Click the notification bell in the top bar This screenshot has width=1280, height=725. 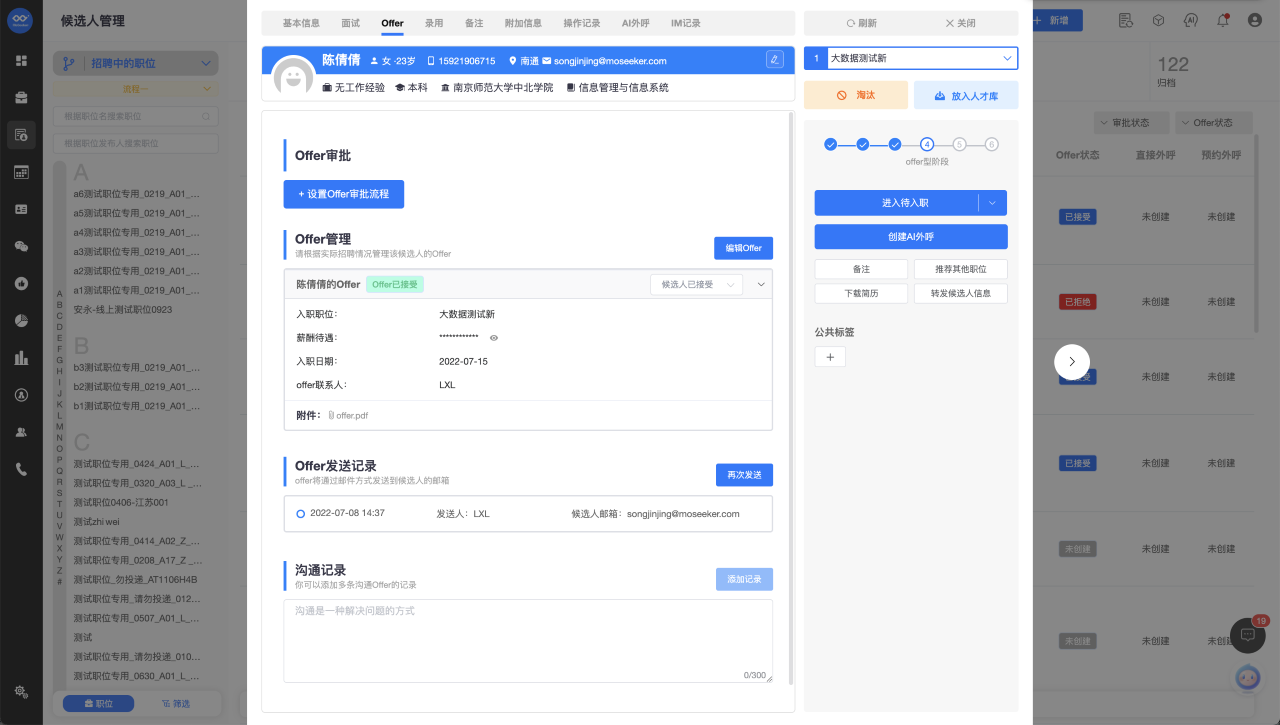[x=1222, y=20]
